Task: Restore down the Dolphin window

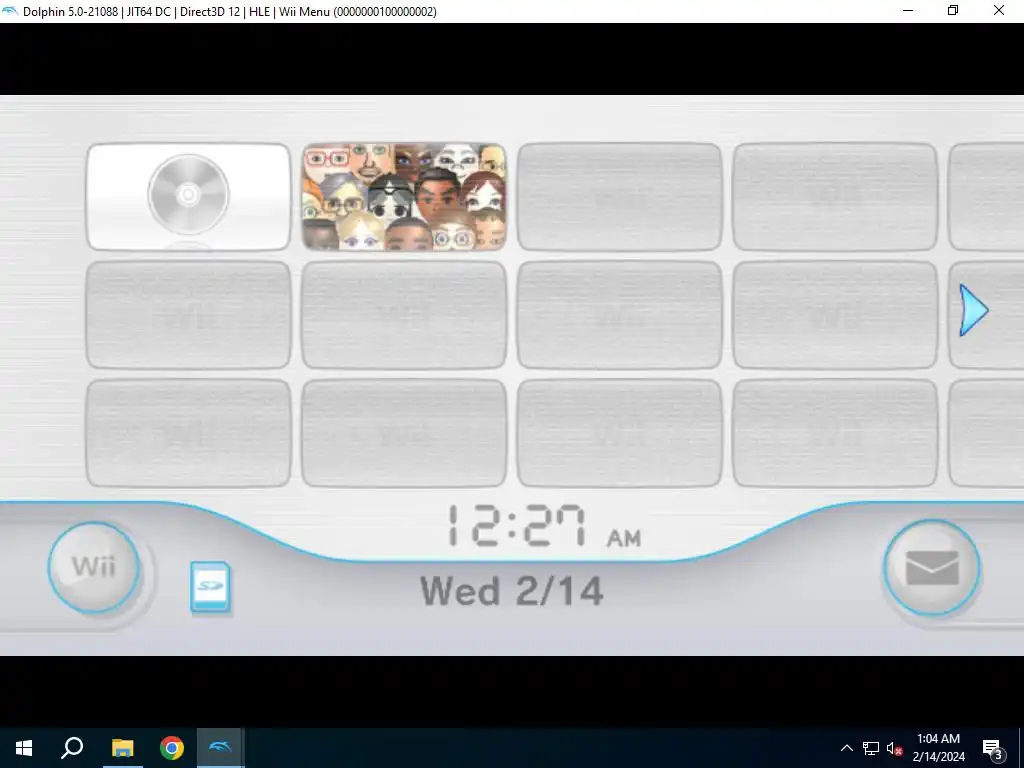Action: (x=953, y=10)
